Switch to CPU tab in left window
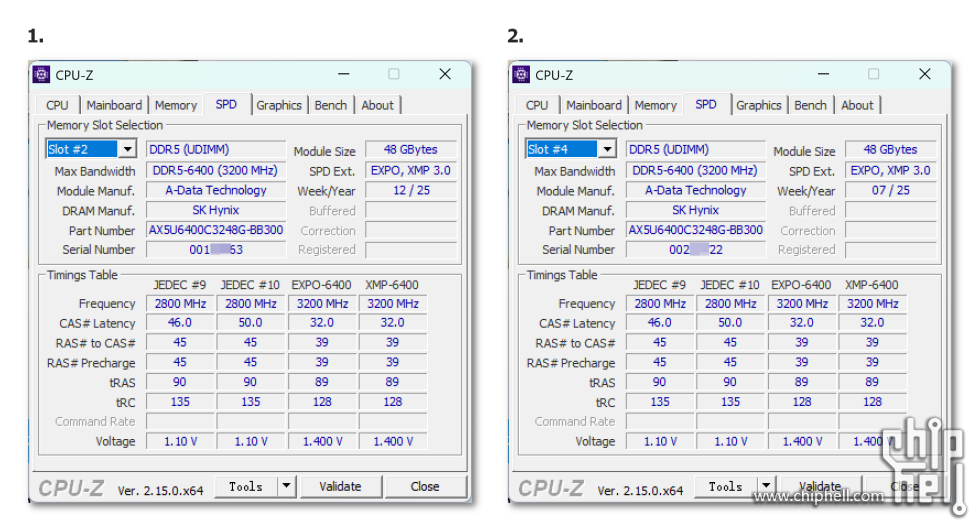Screen dimensions: 980x531 (57, 106)
